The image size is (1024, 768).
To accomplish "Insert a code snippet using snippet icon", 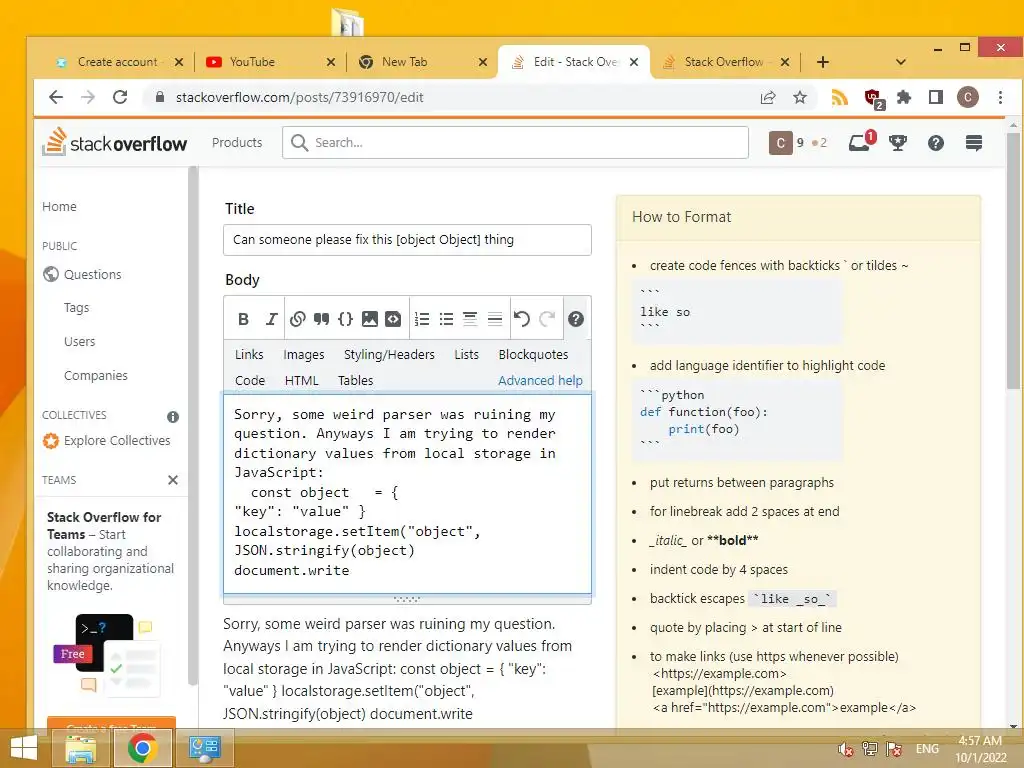I will point(393,319).
